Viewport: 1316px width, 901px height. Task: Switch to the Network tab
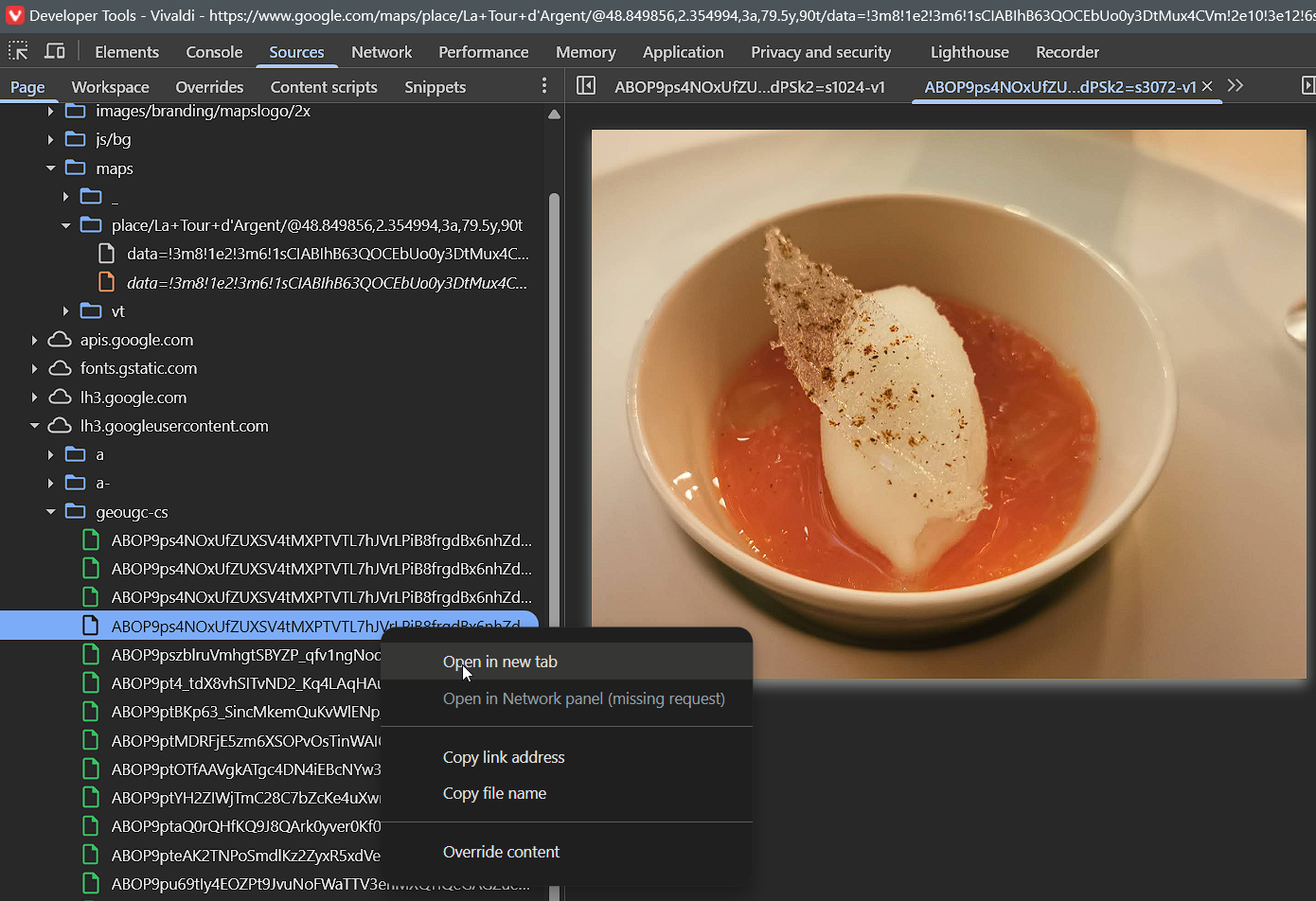381,52
